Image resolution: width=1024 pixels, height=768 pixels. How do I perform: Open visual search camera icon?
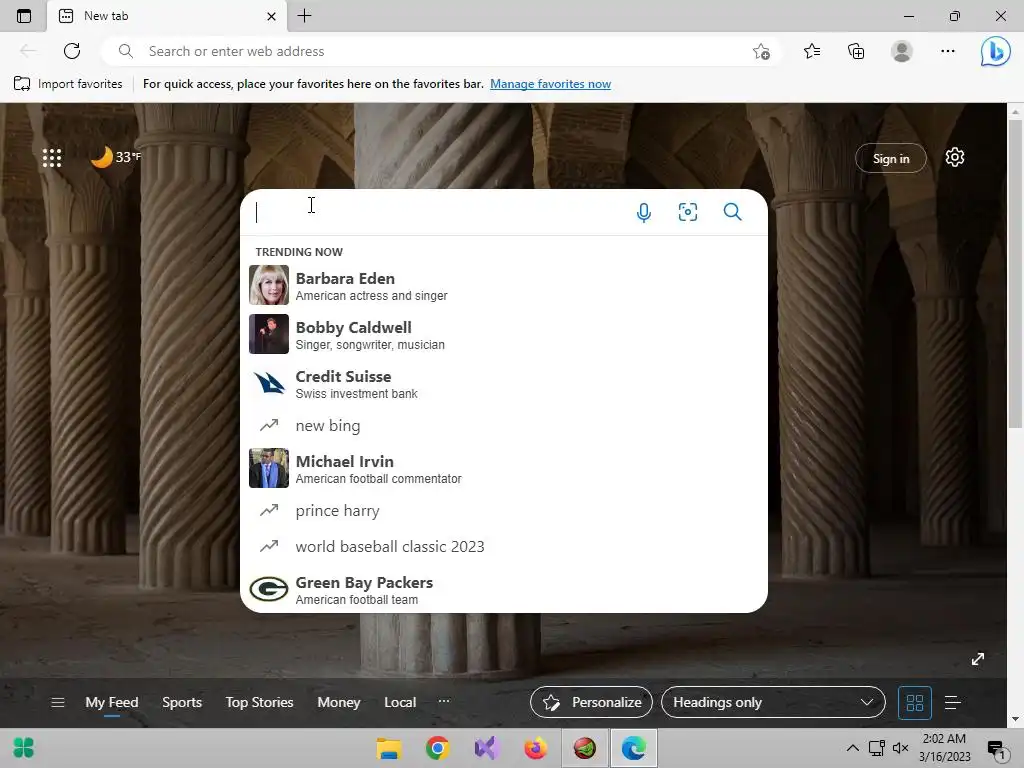click(x=688, y=212)
